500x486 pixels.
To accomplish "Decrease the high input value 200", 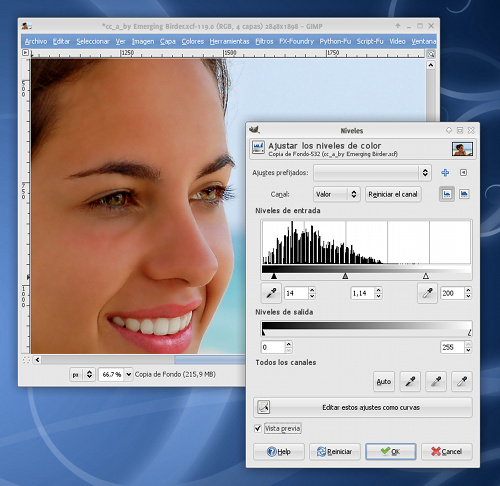I will coord(468,296).
